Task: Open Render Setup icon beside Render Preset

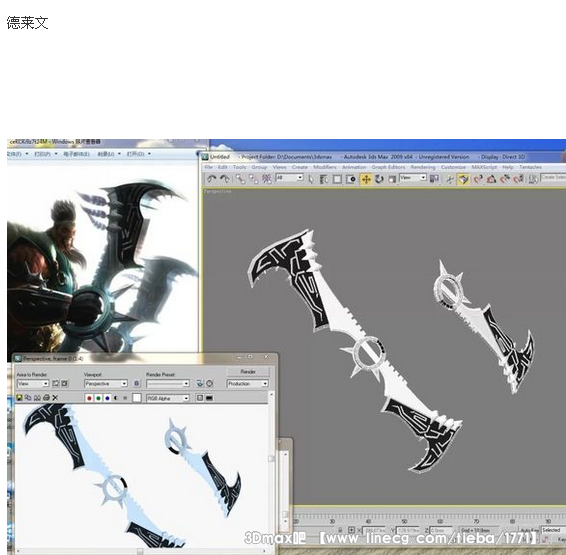Action: pos(200,383)
